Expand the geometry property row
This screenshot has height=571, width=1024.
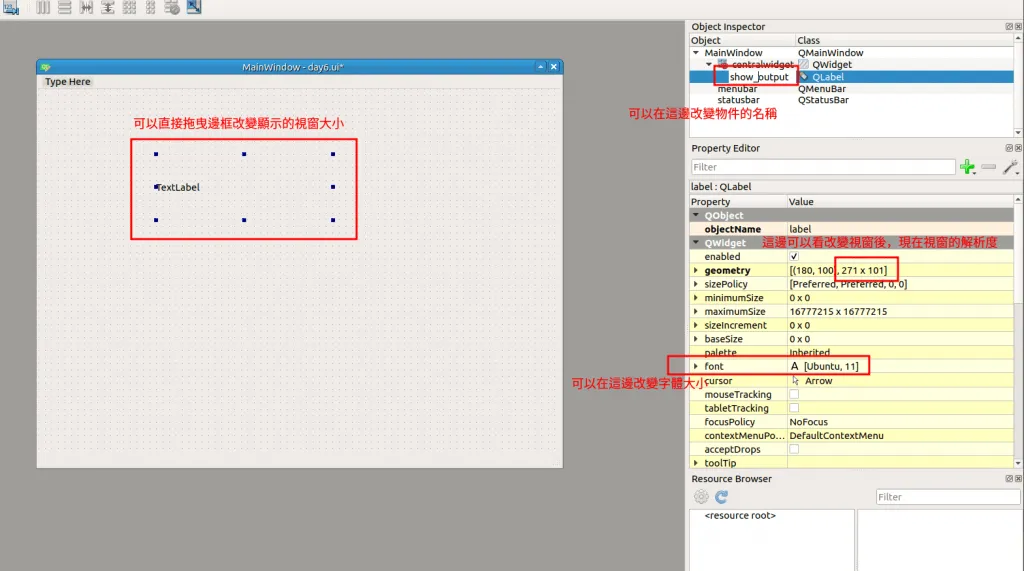[696, 271]
